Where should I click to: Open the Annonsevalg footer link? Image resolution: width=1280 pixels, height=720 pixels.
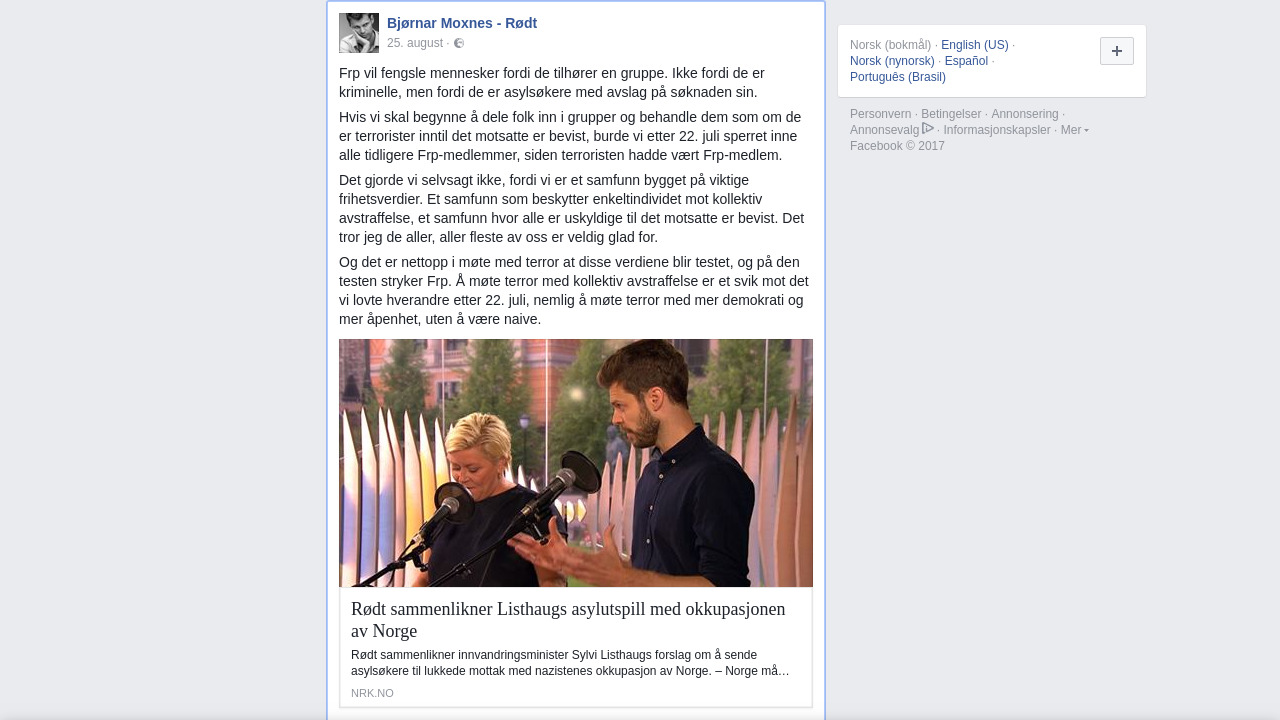[885, 130]
